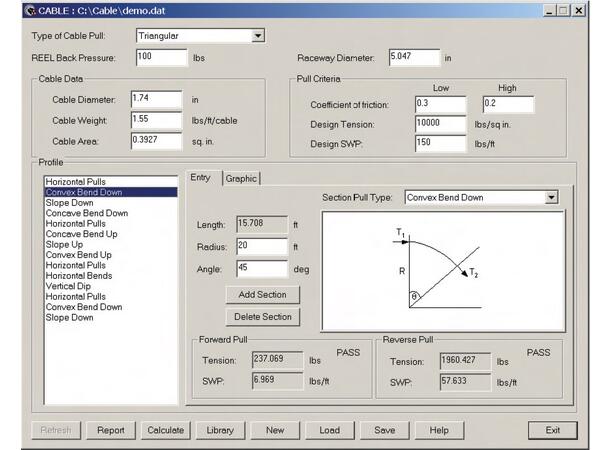Select the last Slope Down profile entry
Image resolution: width=610 pixels, height=450 pixels.
[111, 318]
